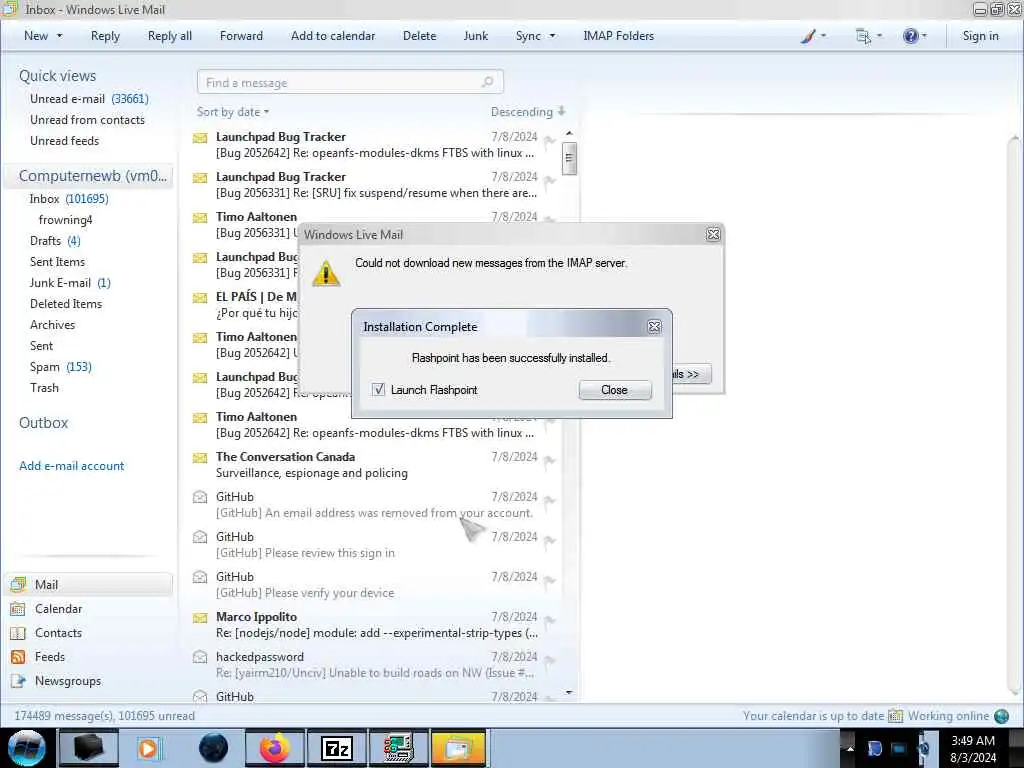Open the Drafts folder
This screenshot has width=1024, height=768.
[x=55, y=240]
